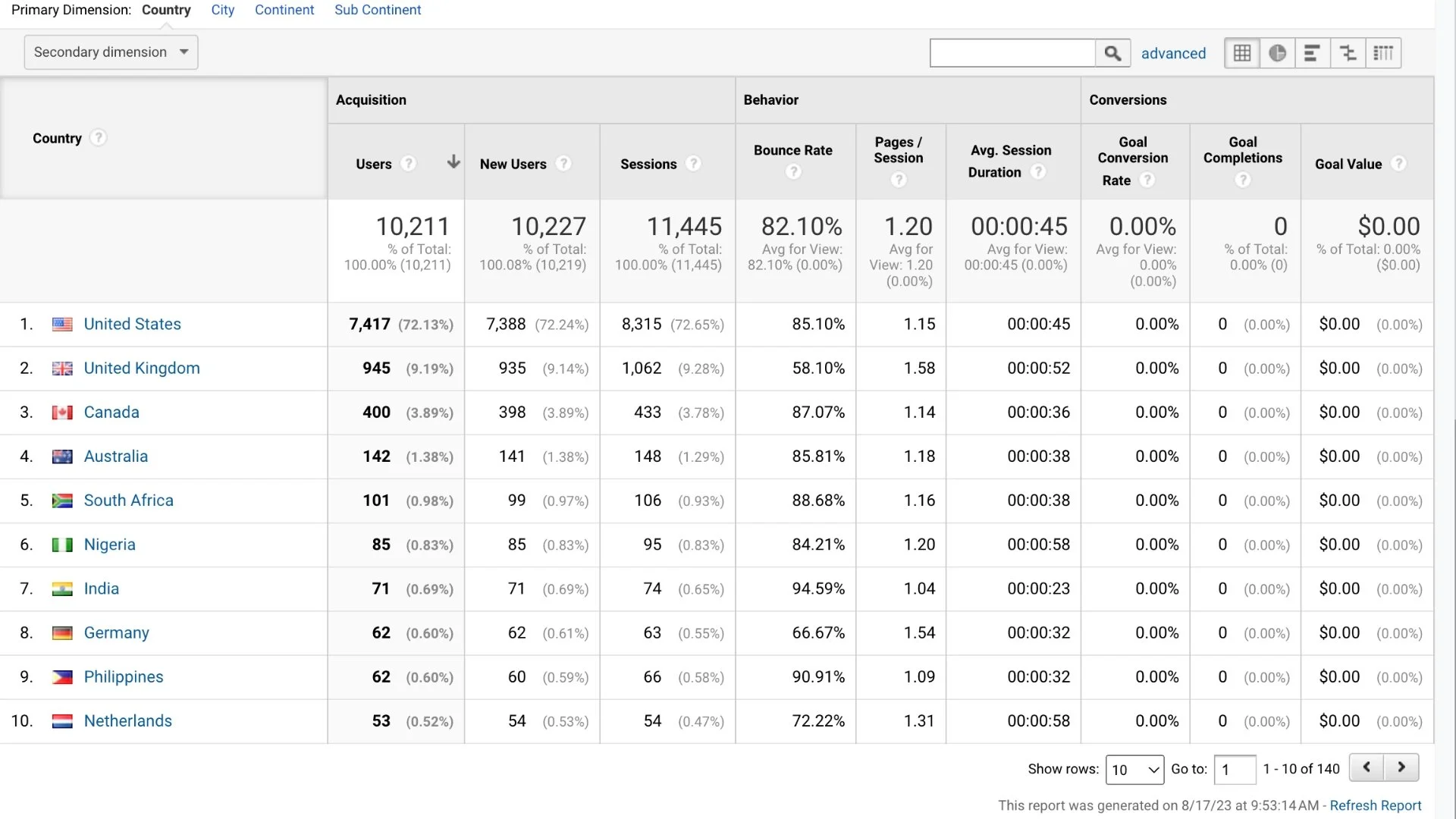
Task: Click help icon next to Users column
Action: tap(408, 164)
